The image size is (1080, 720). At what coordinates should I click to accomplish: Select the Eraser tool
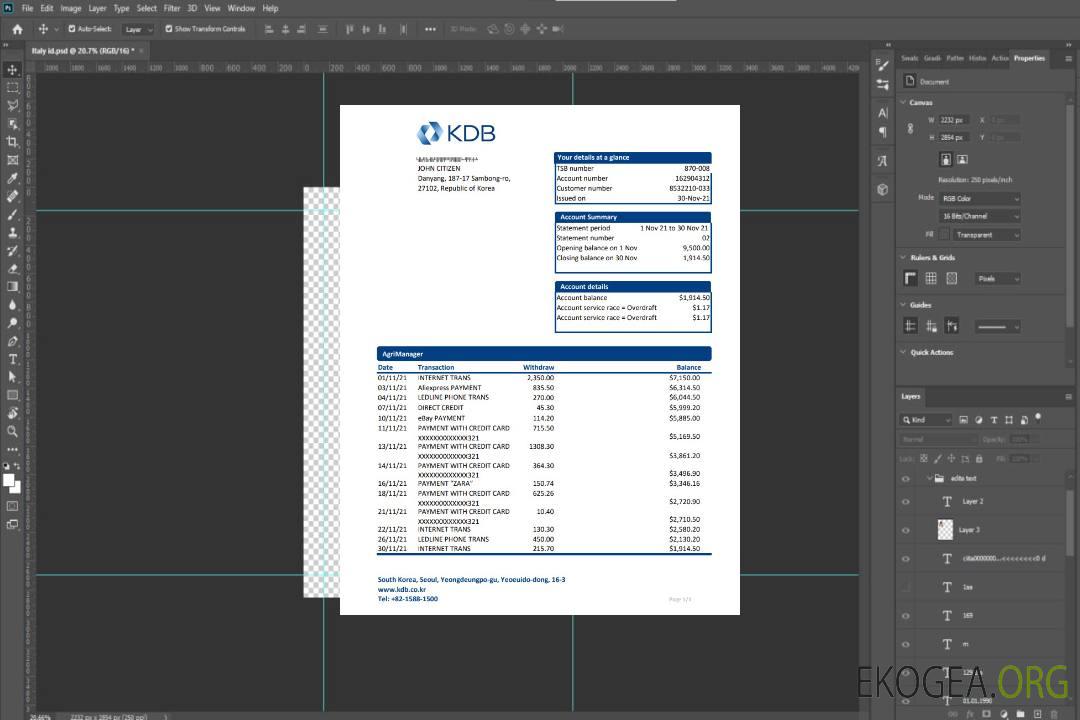[12, 269]
